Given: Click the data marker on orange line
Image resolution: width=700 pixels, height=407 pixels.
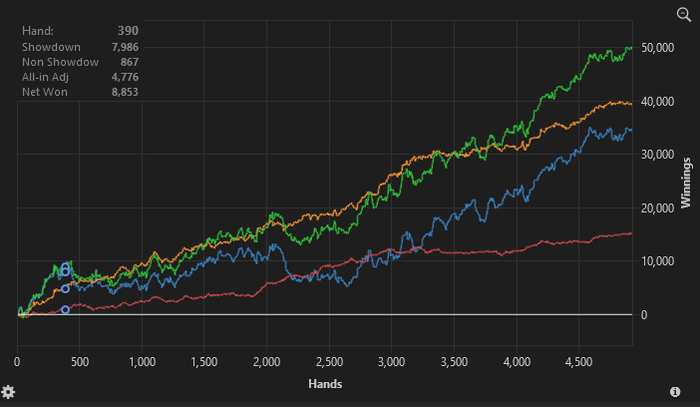Looking at the screenshot, I should point(65,289).
